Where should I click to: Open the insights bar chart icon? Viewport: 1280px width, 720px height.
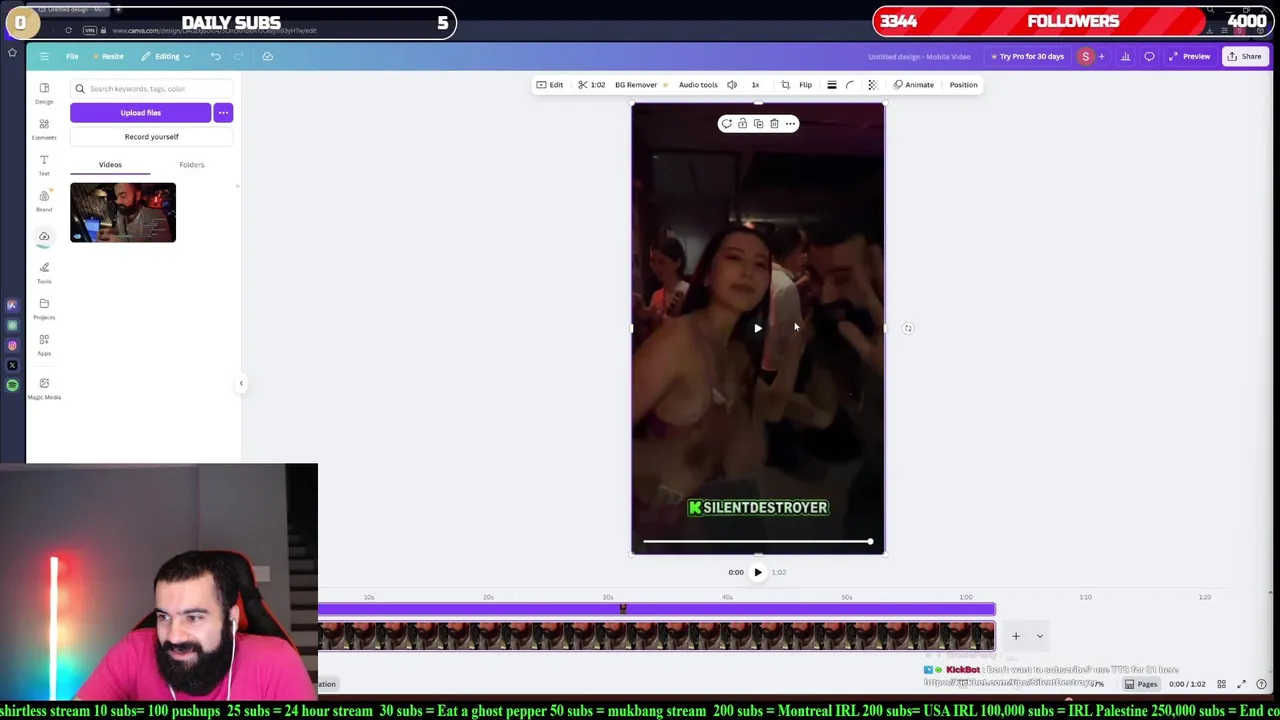point(1125,56)
